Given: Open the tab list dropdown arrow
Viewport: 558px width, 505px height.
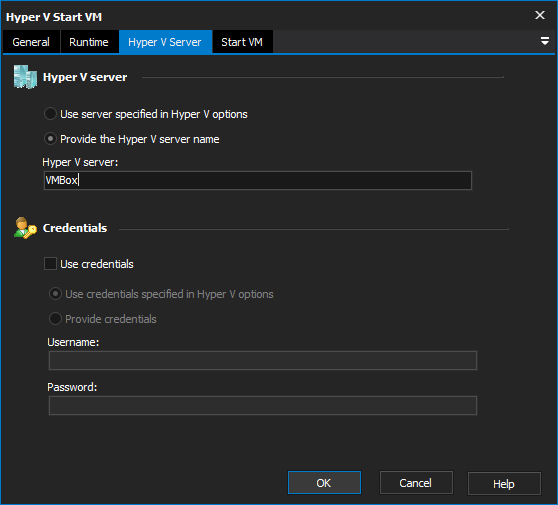Looking at the screenshot, I should (x=544, y=41).
